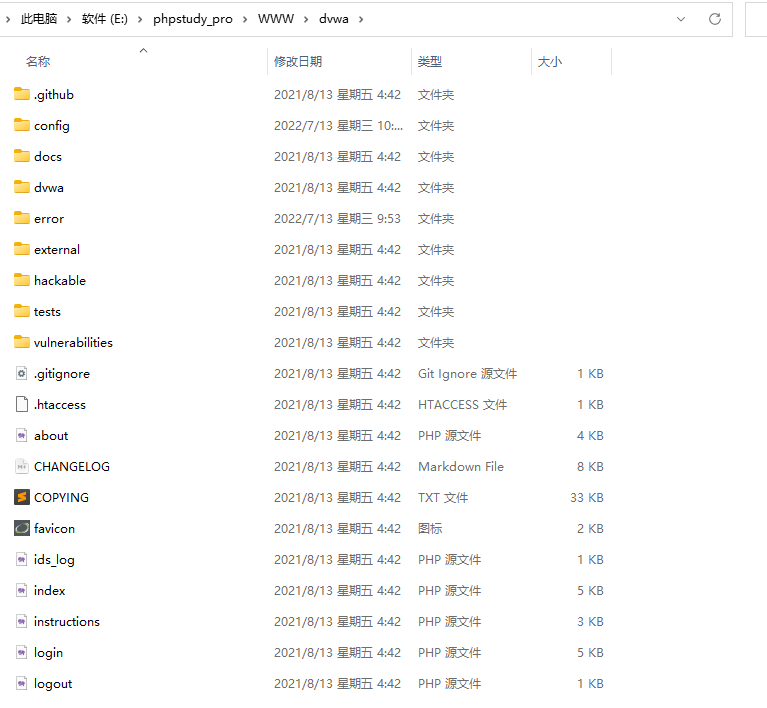Click the .gitignore file icon
The width and height of the screenshot is (767, 708).
pos(22,373)
